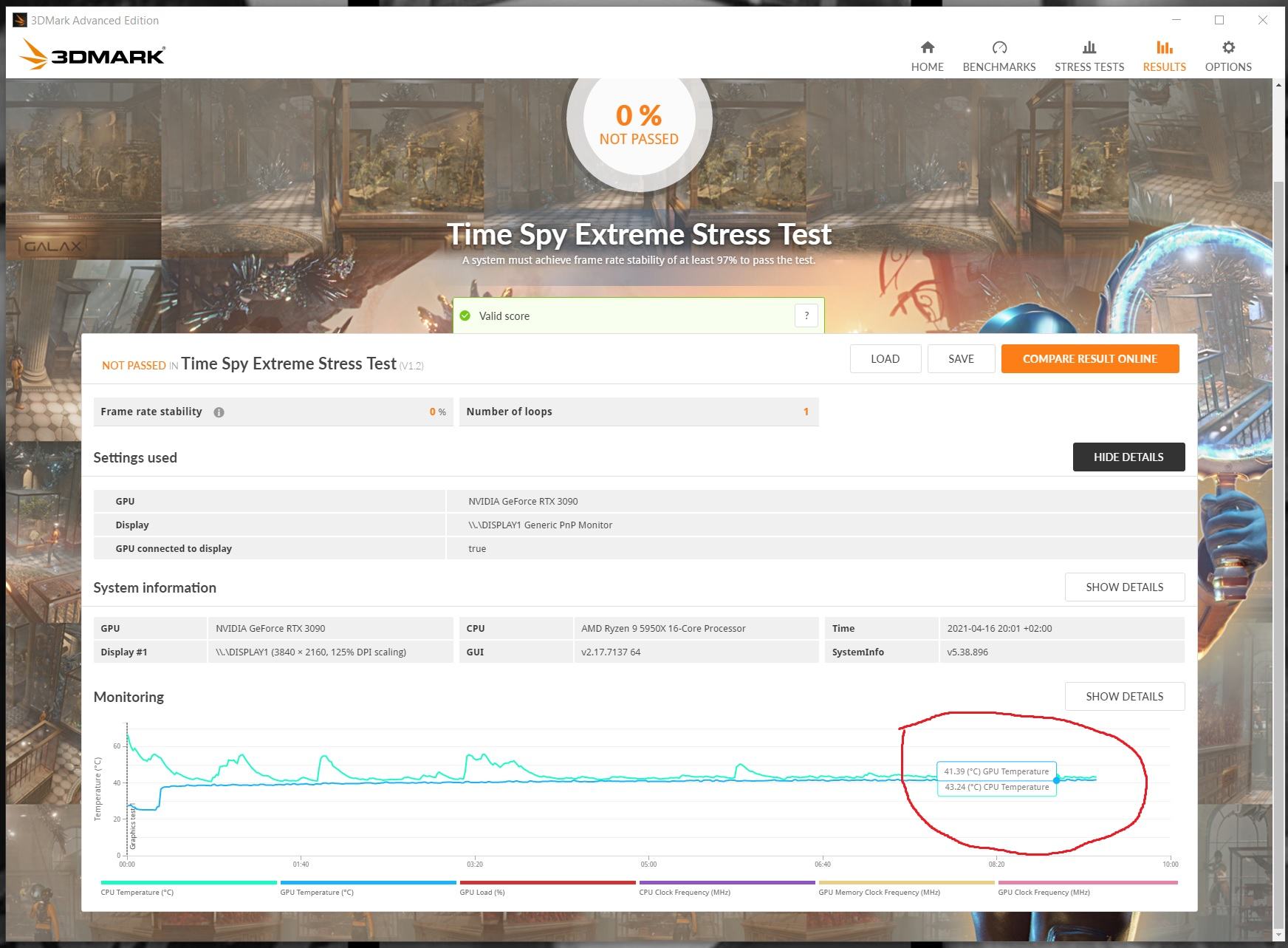Expand Monitoring with SHOW DETAILS
This screenshot has height=948, width=1288.
pos(1124,696)
